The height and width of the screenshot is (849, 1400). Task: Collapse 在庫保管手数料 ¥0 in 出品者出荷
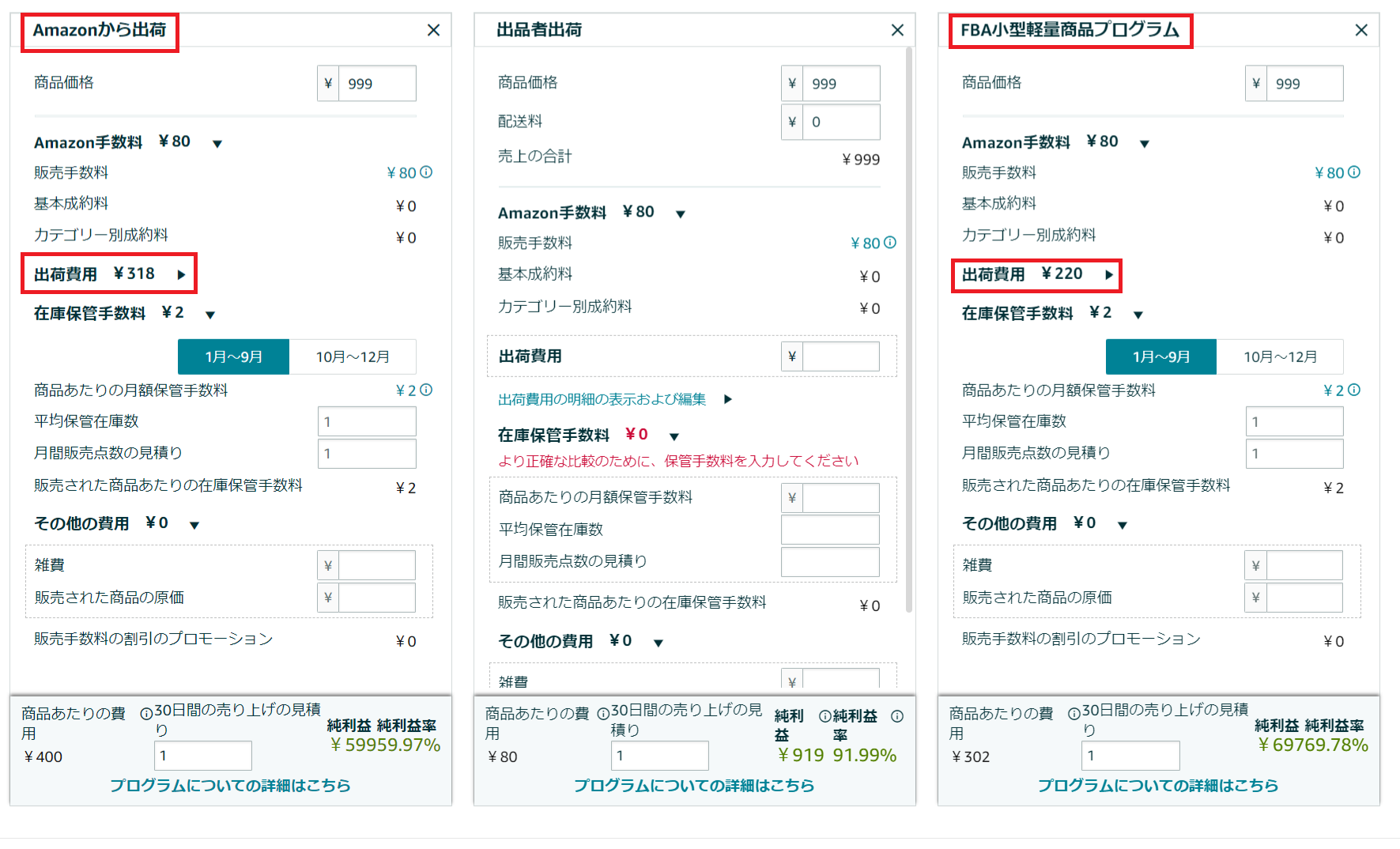674,436
